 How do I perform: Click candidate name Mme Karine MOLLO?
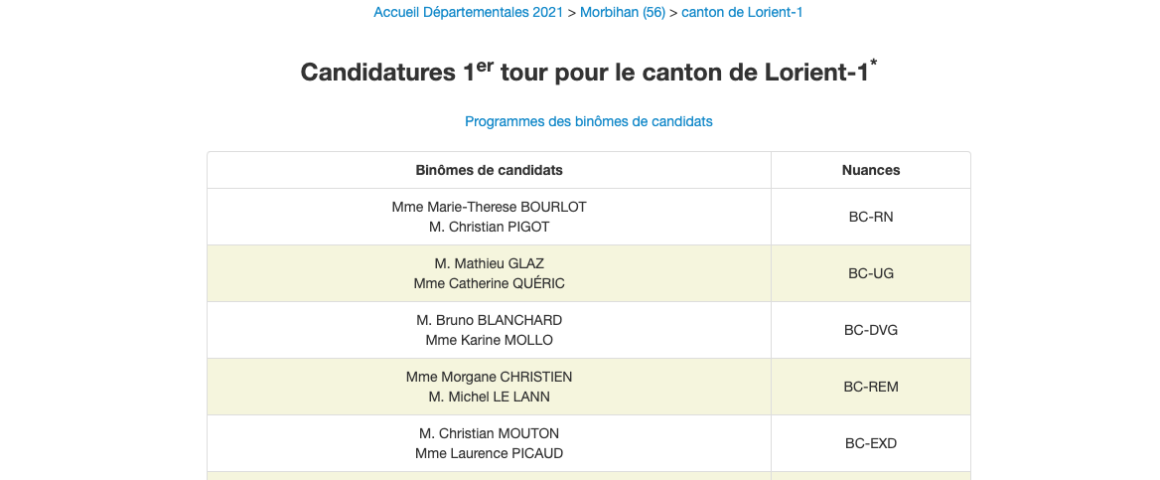pyautogui.click(x=489, y=339)
